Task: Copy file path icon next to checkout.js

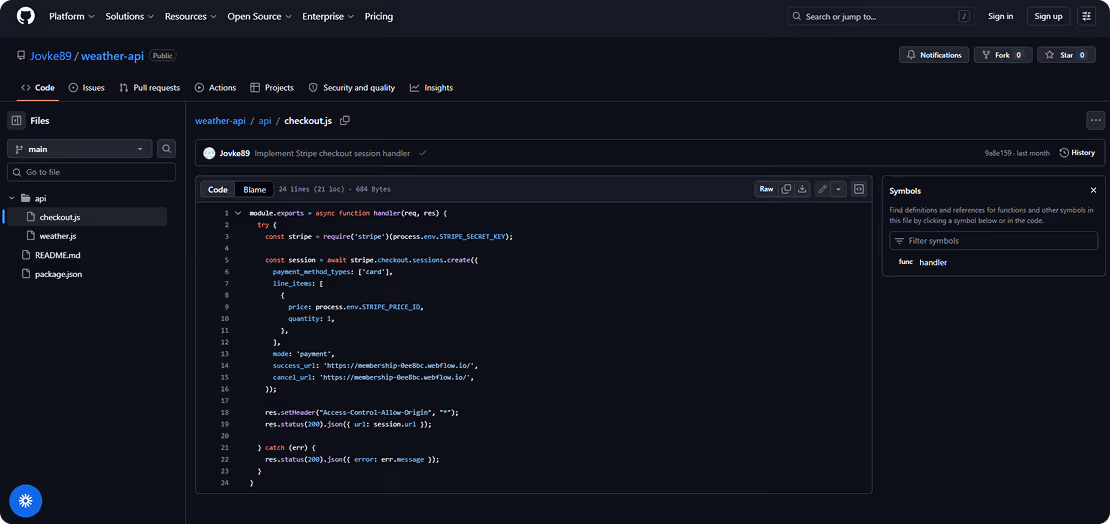Action: click(x=345, y=120)
